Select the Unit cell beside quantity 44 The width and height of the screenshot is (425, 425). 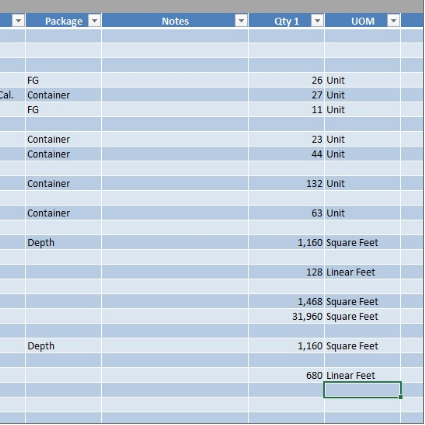362,154
